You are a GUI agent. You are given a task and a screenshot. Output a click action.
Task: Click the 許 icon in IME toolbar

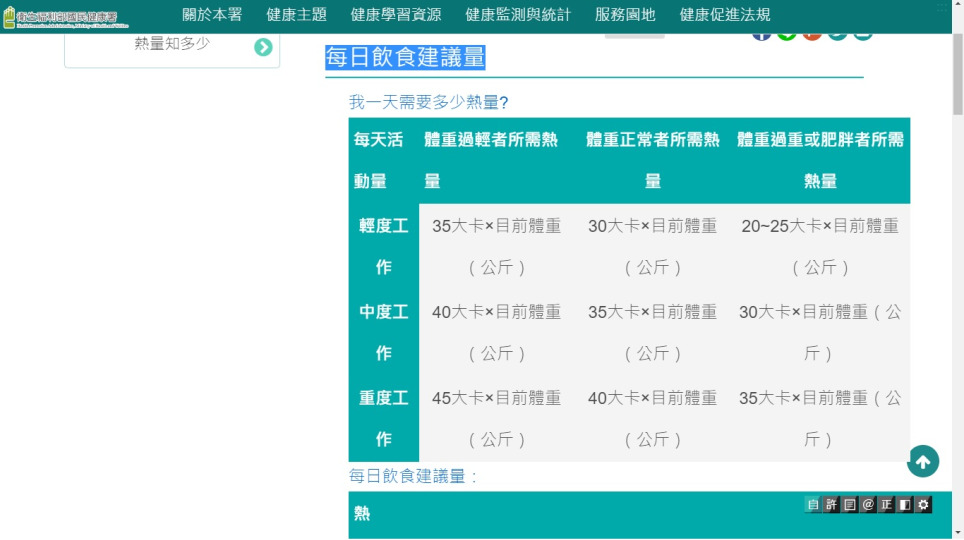pyautogui.click(x=831, y=505)
